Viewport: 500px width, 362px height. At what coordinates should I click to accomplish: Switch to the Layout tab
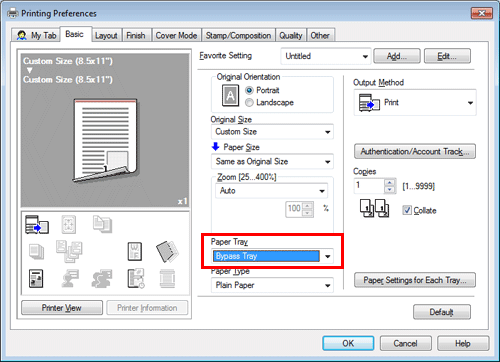coord(106,35)
